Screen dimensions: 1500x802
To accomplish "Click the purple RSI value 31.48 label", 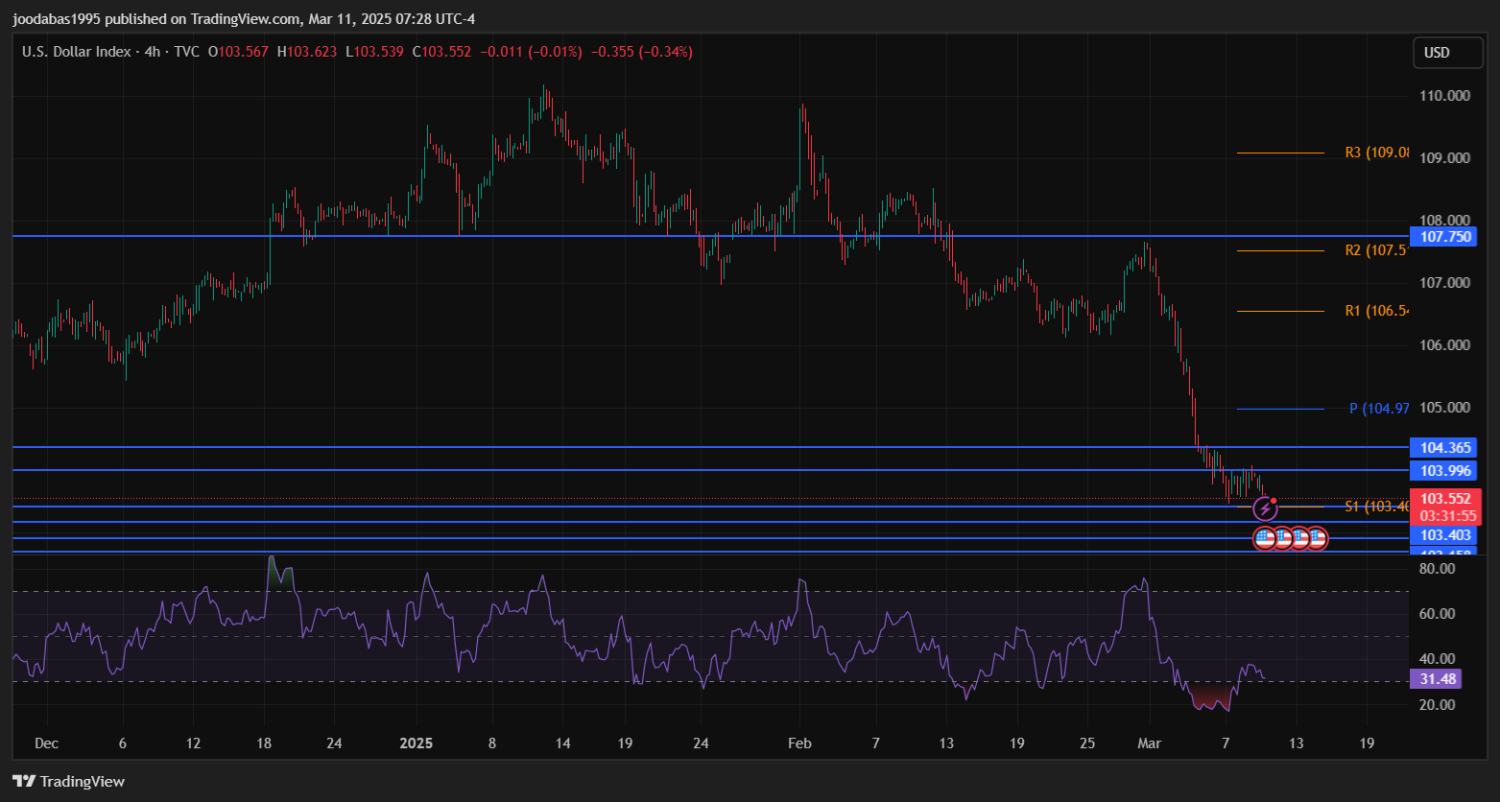I will coord(1435,679).
